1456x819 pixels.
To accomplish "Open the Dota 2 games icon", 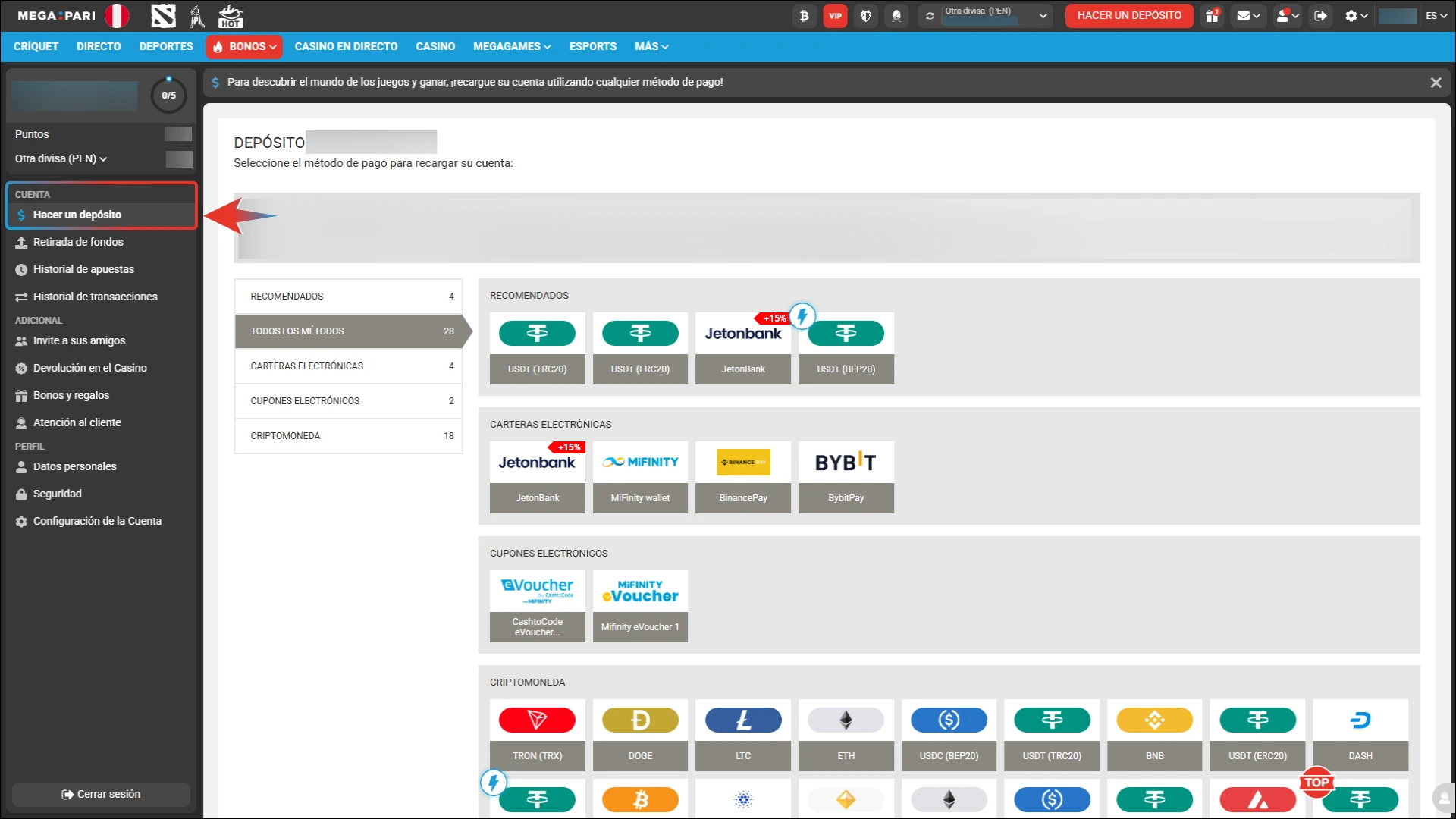I will tap(163, 15).
